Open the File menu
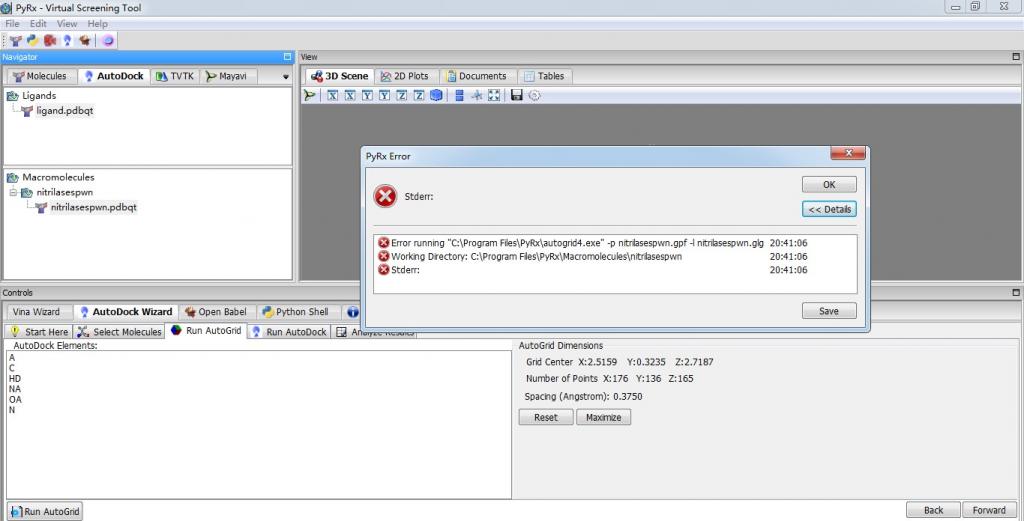Image resolution: width=1024 pixels, height=521 pixels. [x=12, y=24]
